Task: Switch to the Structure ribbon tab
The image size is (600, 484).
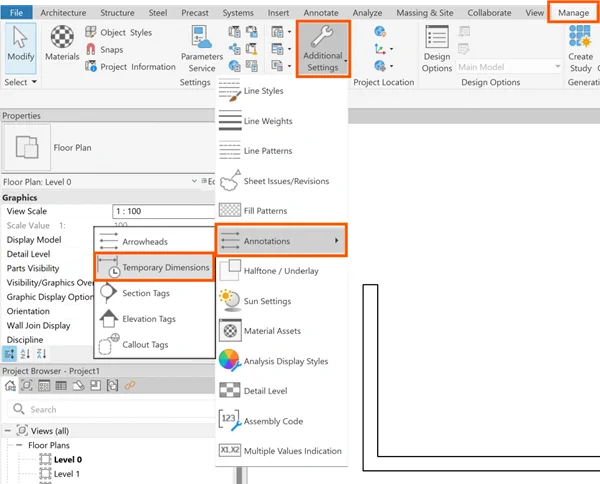Action: pos(117,13)
